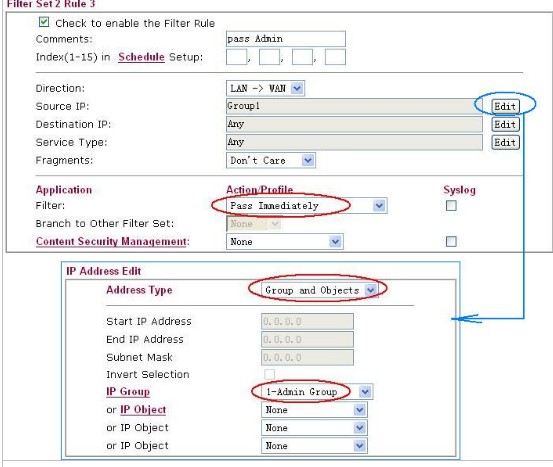This screenshot has height=467, width=553.
Task: Open the second IP Object None dropdown
Action: pyautogui.click(x=314, y=427)
